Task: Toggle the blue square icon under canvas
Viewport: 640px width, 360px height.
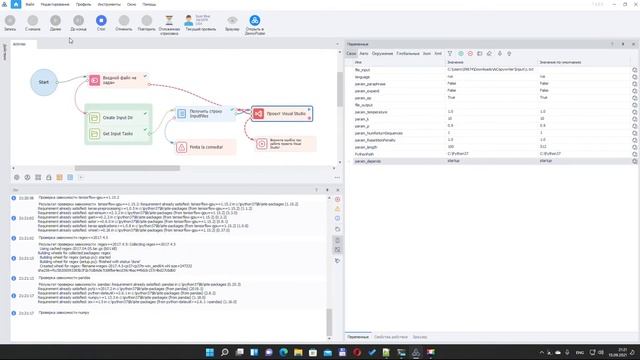Action: [x=70, y=178]
